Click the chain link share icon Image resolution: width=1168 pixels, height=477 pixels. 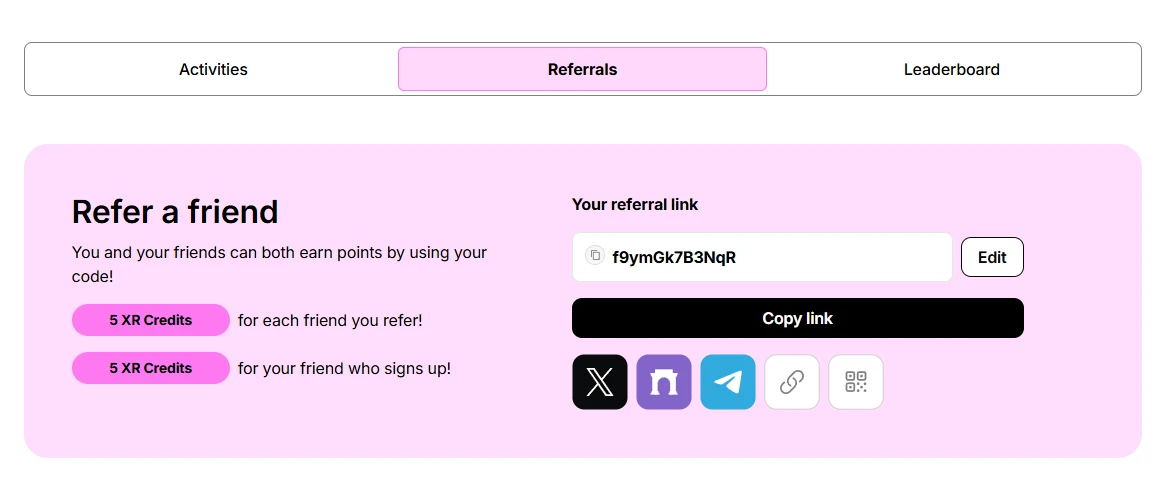pyautogui.click(x=792, y=382)
